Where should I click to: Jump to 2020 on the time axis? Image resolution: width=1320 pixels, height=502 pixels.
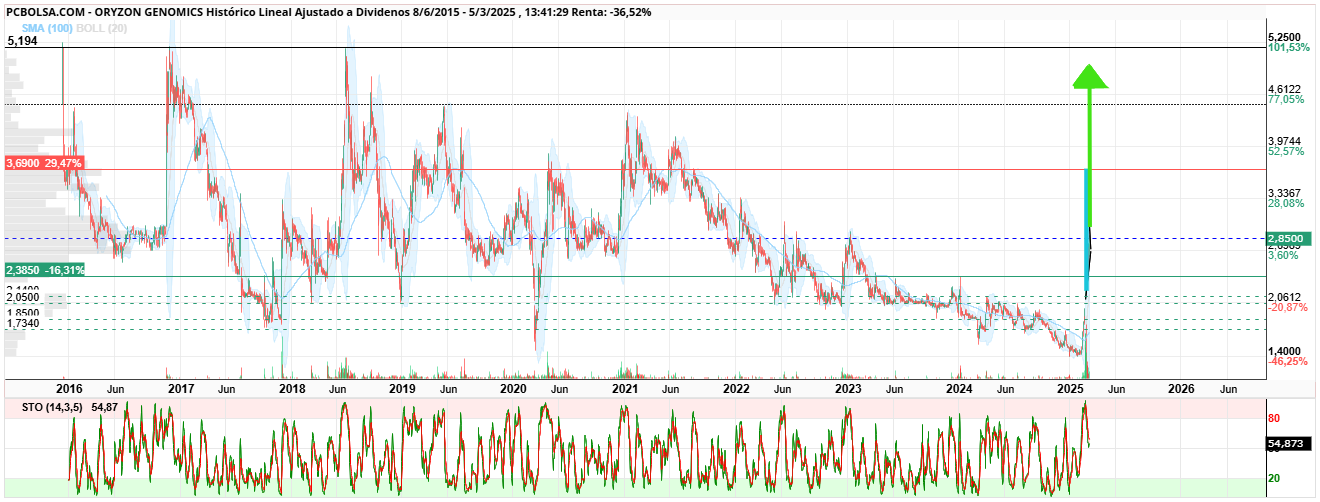tap(513, 388)
